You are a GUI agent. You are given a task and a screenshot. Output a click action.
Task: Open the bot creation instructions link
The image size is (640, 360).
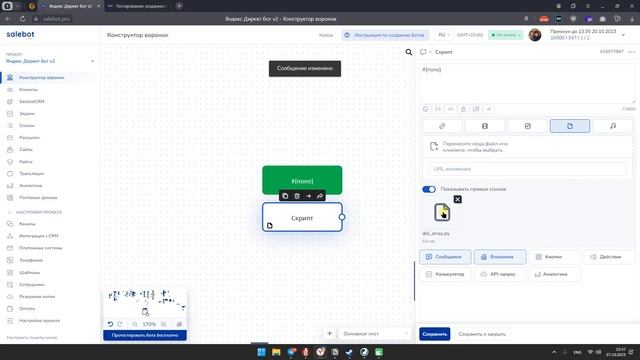[385, 35]
